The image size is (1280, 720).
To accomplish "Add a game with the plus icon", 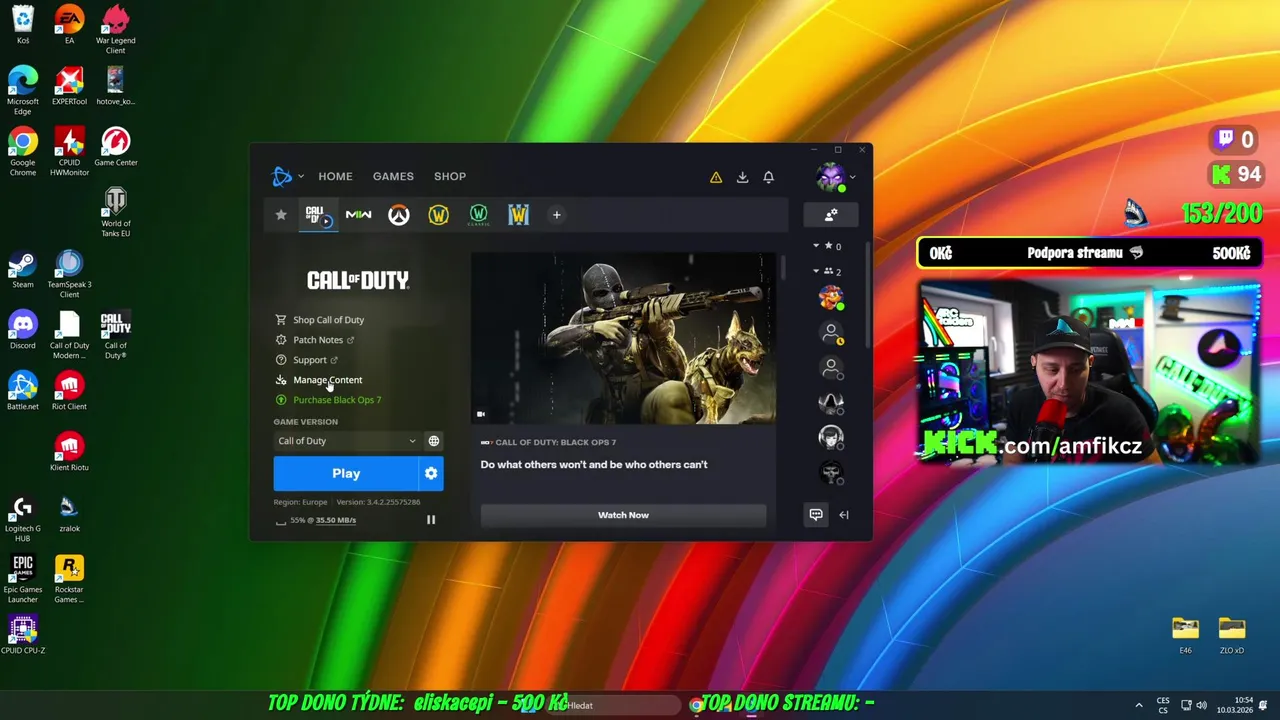I will pos(557,215).
